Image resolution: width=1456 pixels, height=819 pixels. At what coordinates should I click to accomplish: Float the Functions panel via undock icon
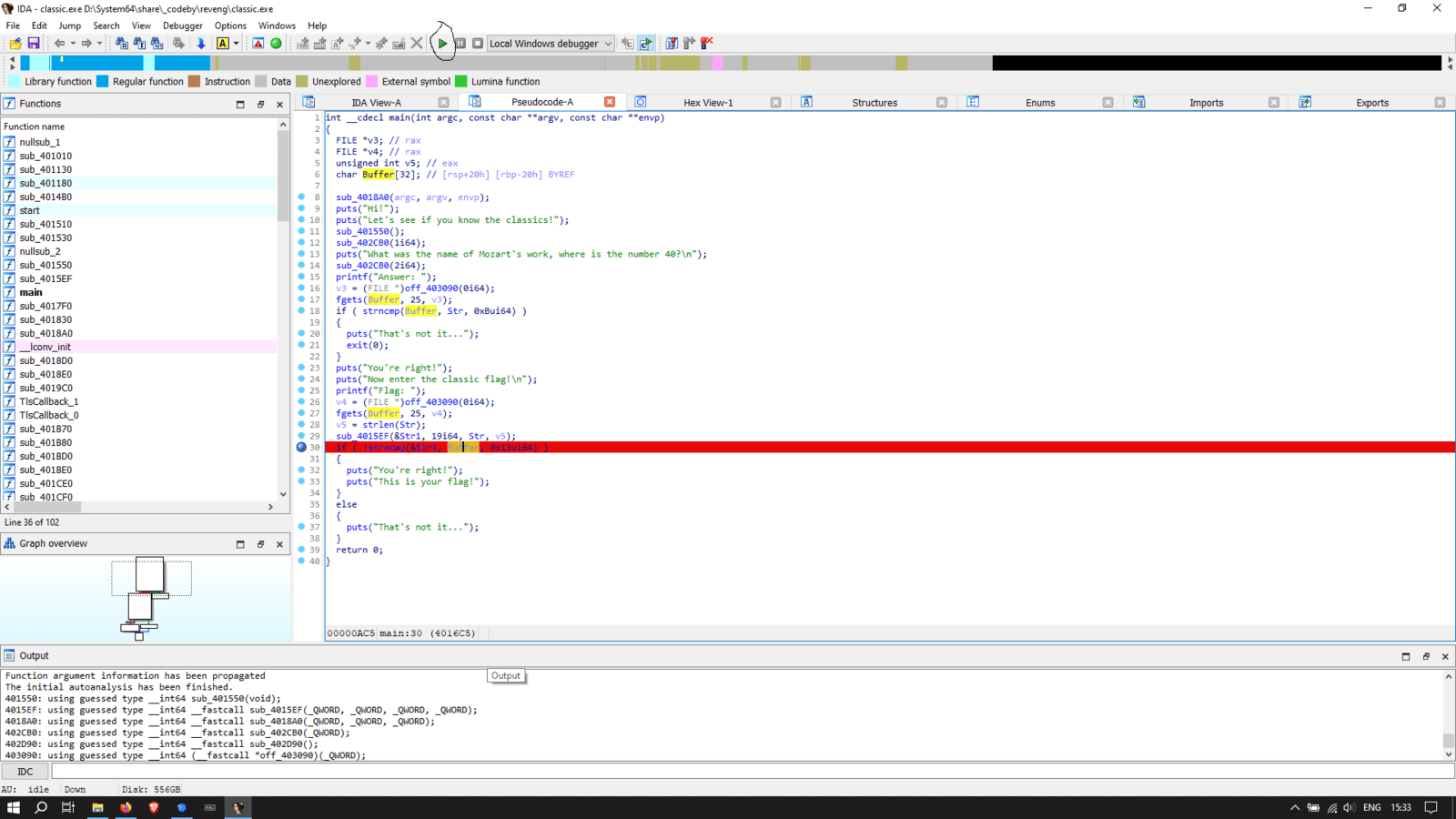click(x=260, y=105)
